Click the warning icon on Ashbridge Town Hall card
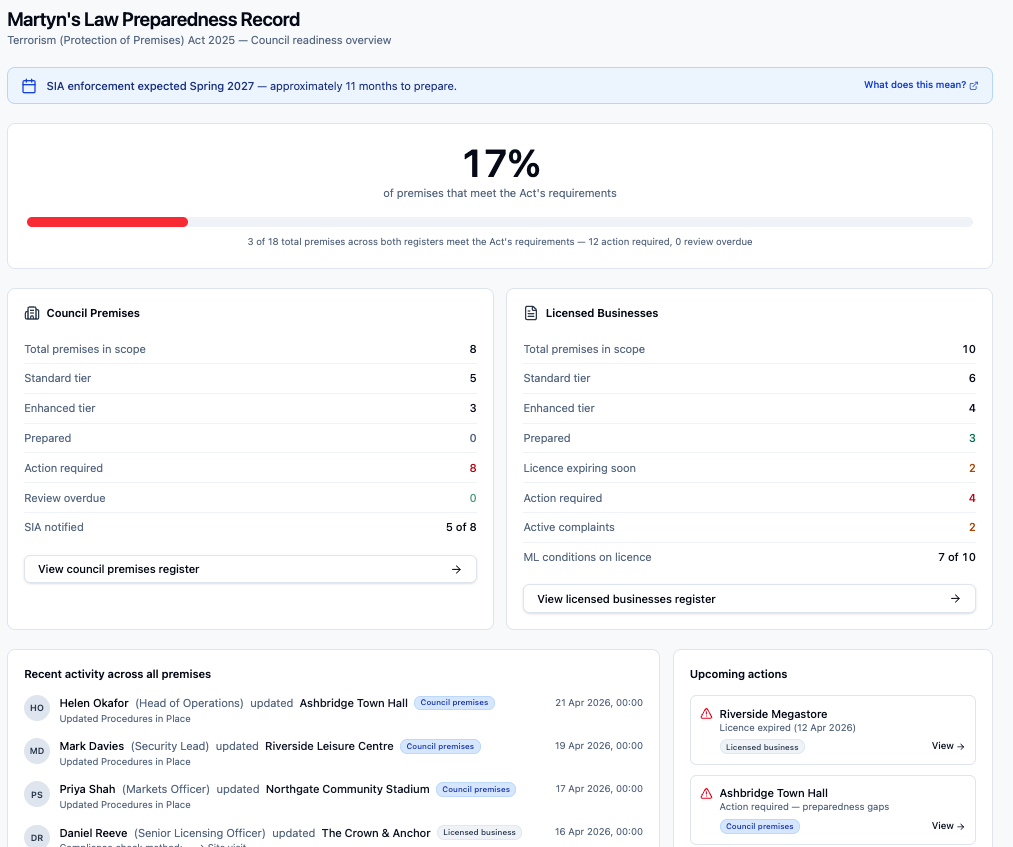 706,793
